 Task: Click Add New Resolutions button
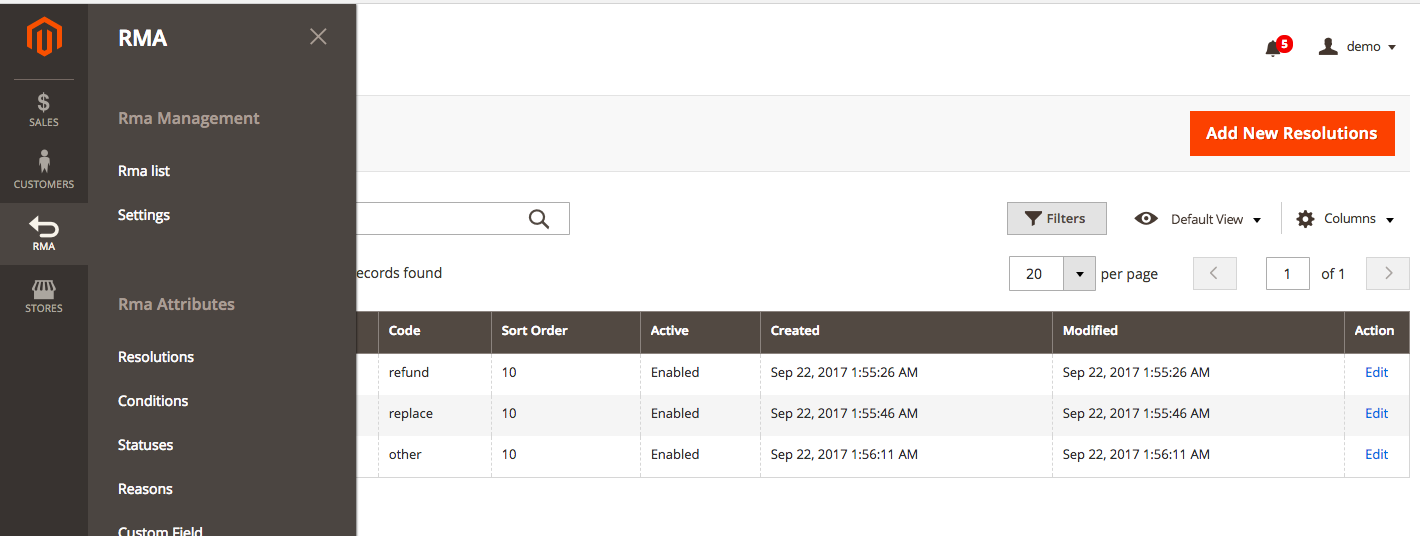tap(1291, 133)
